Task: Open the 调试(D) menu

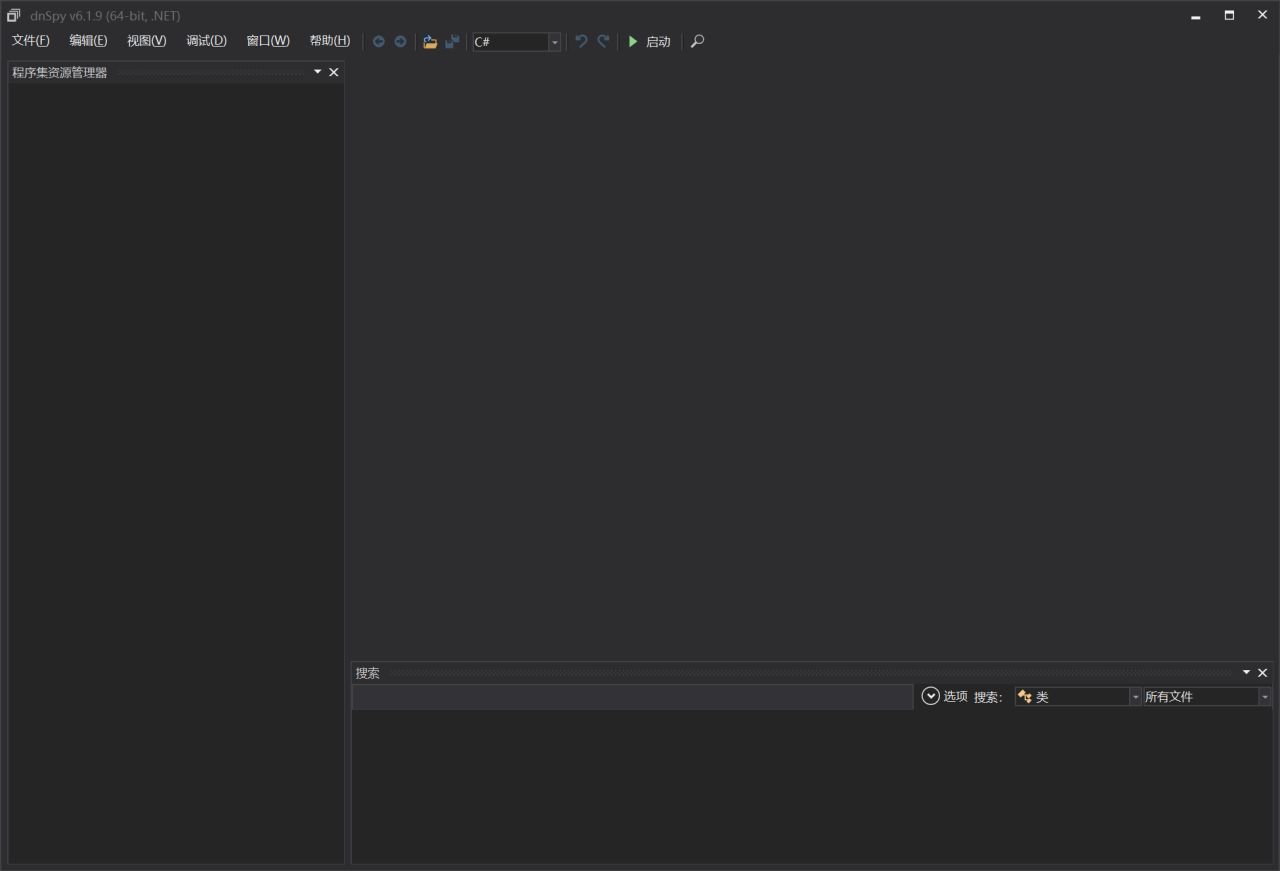Action: coord(207,41)
